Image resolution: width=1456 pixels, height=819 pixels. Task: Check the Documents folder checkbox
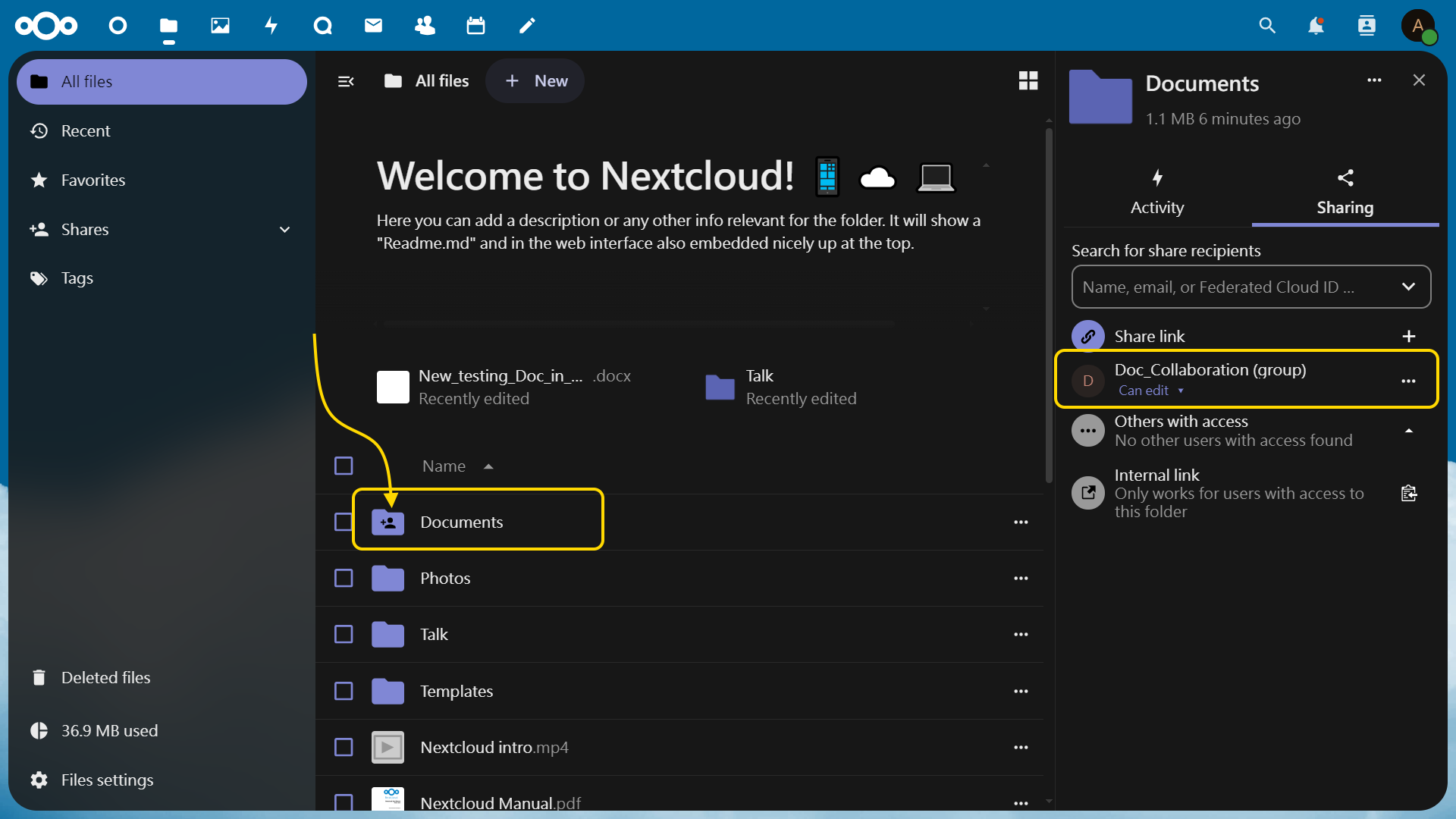(x=344, y=522)
